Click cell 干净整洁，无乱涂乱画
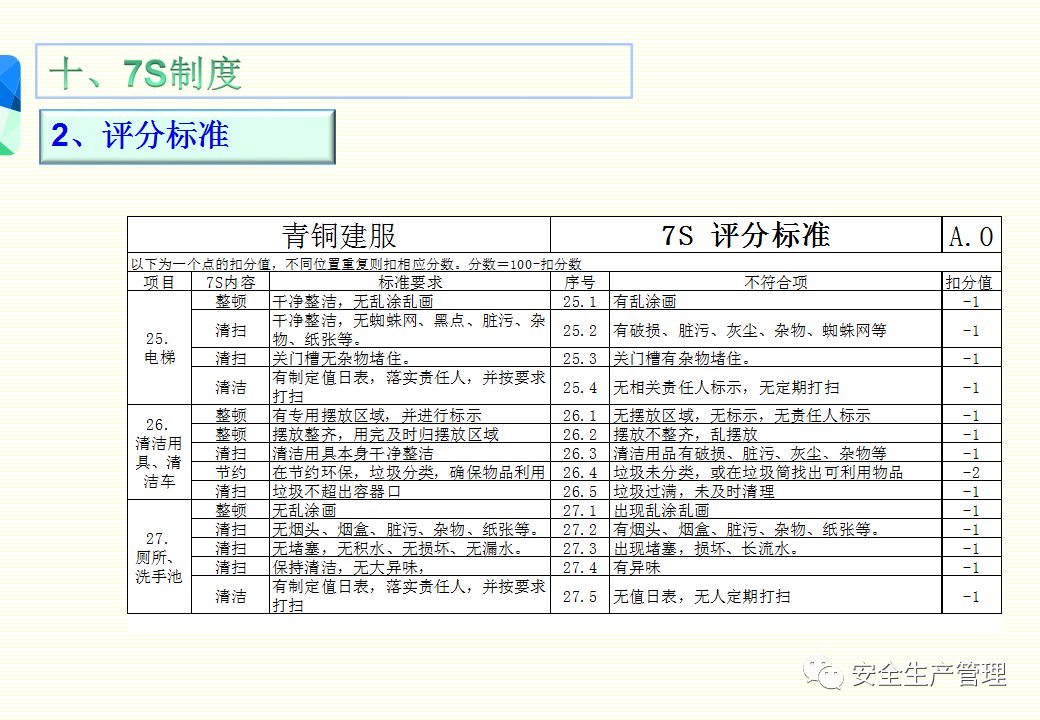 pos(410,301)
